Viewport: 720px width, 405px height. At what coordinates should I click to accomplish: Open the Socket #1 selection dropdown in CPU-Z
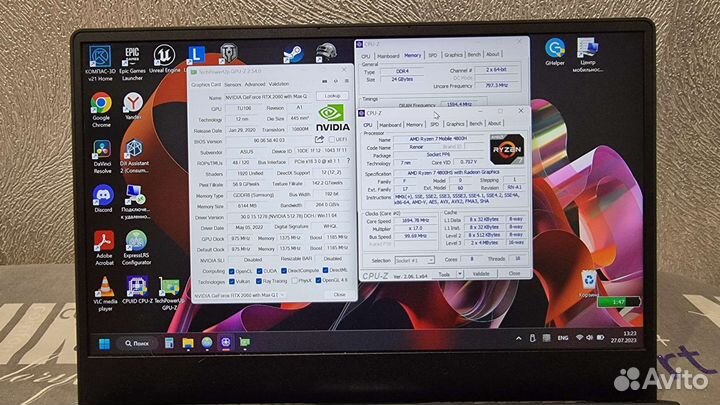pyautogui.click(x=414, y=260)
